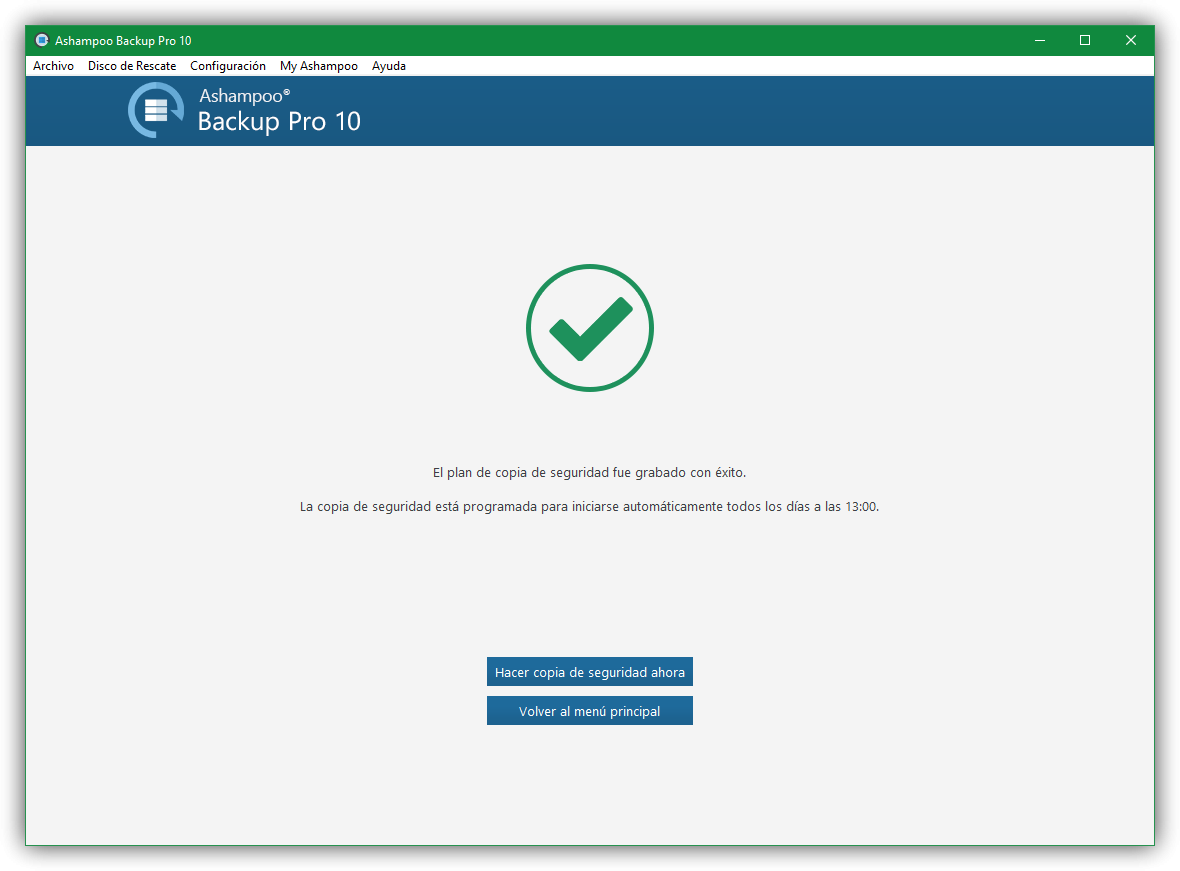Screen dimensions: 1180x871
Task: Minimize the Ashampoo Backup Pro window
Action: pyautogui.click(x=1039, y=41)
